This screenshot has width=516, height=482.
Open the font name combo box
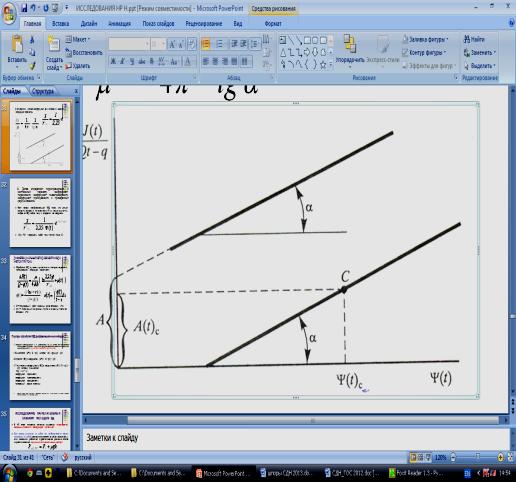point(129,44)
